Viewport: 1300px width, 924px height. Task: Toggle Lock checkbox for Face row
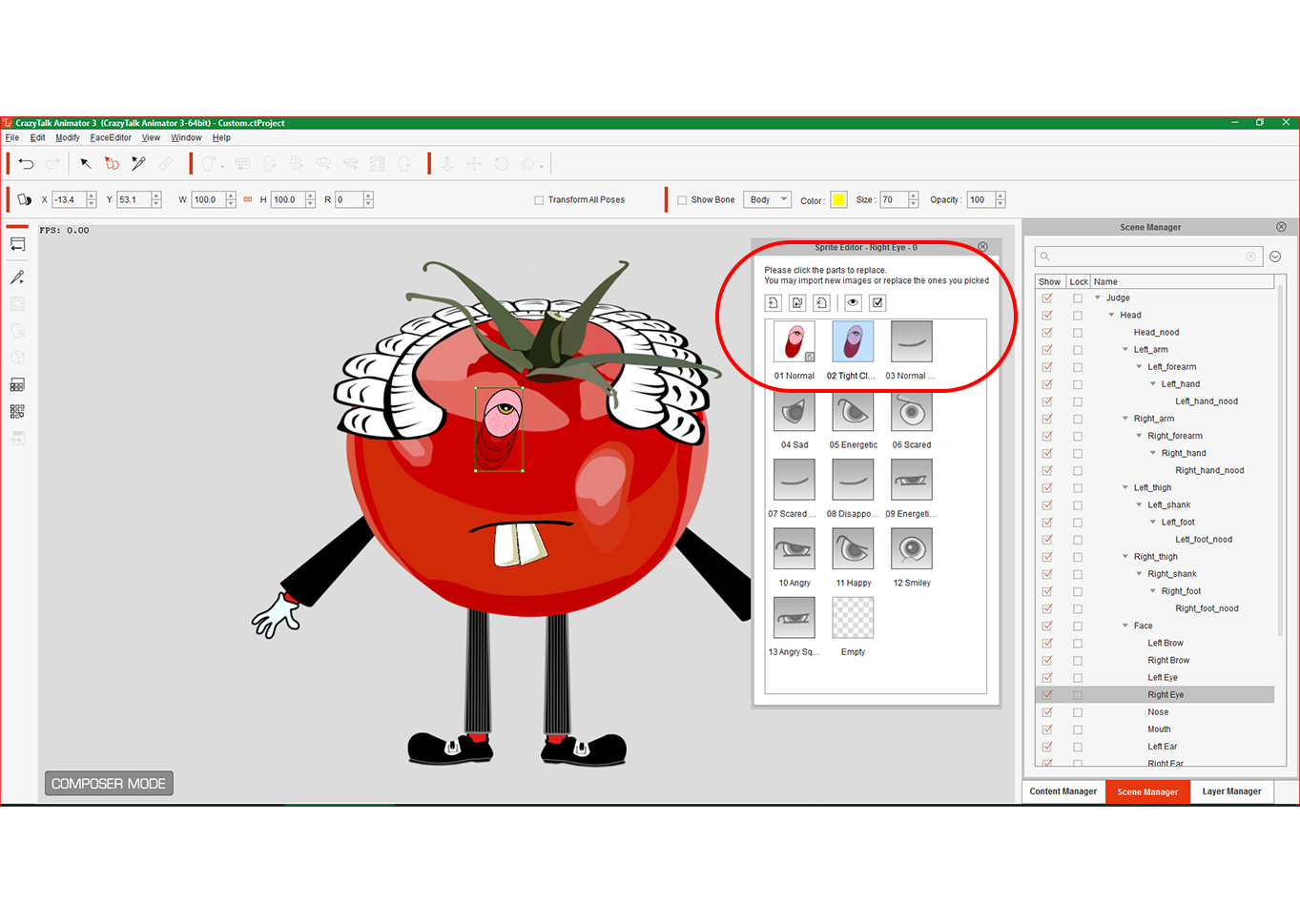1078,626
